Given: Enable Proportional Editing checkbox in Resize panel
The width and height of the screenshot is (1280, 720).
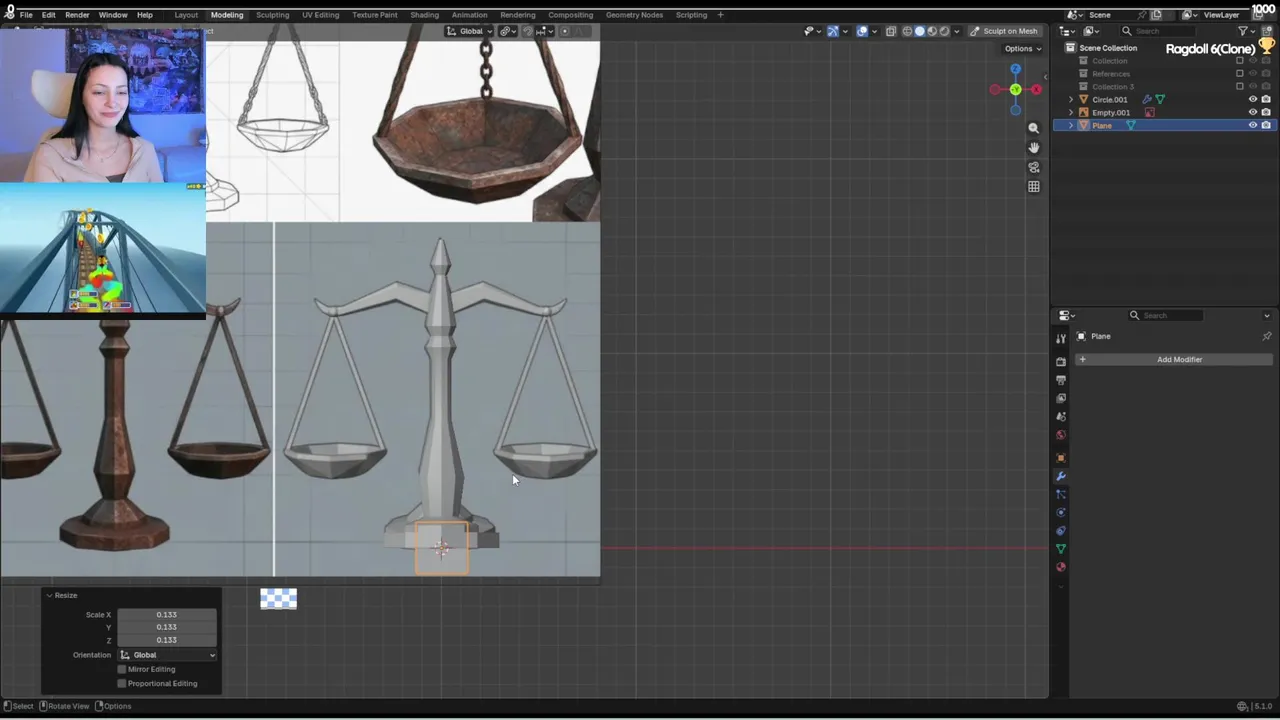Looking at the screenshot, I should click(x=122, y=683).
